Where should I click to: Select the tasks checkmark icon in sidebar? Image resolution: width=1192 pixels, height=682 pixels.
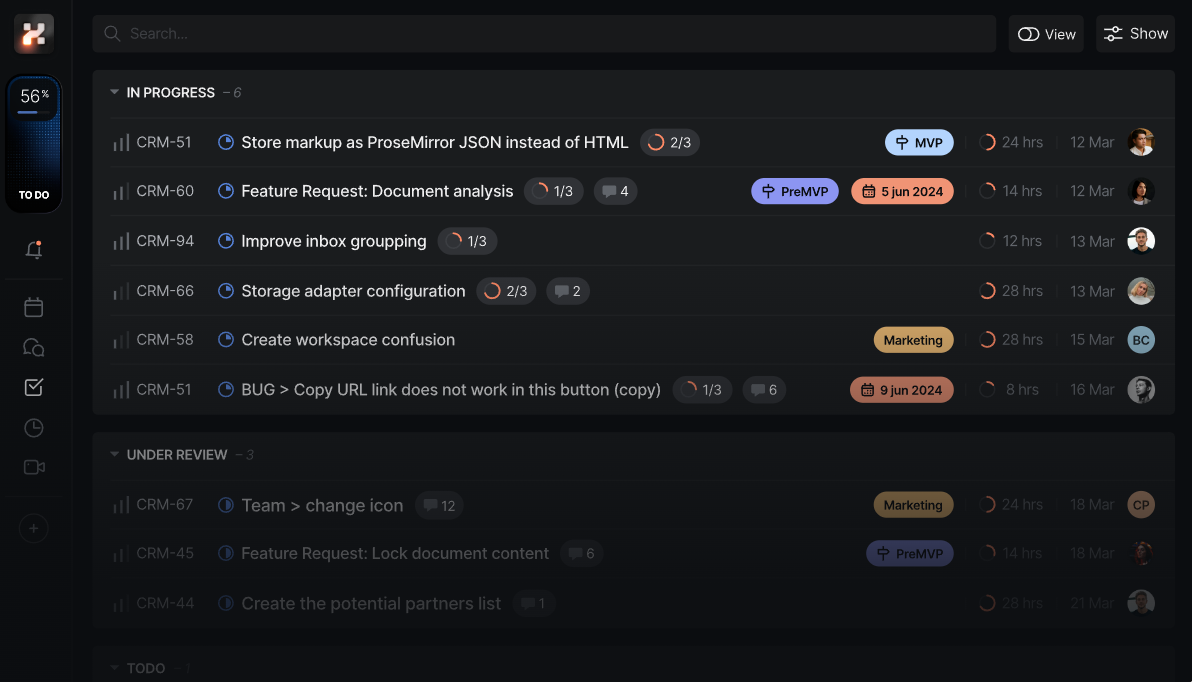click(34, 388)
